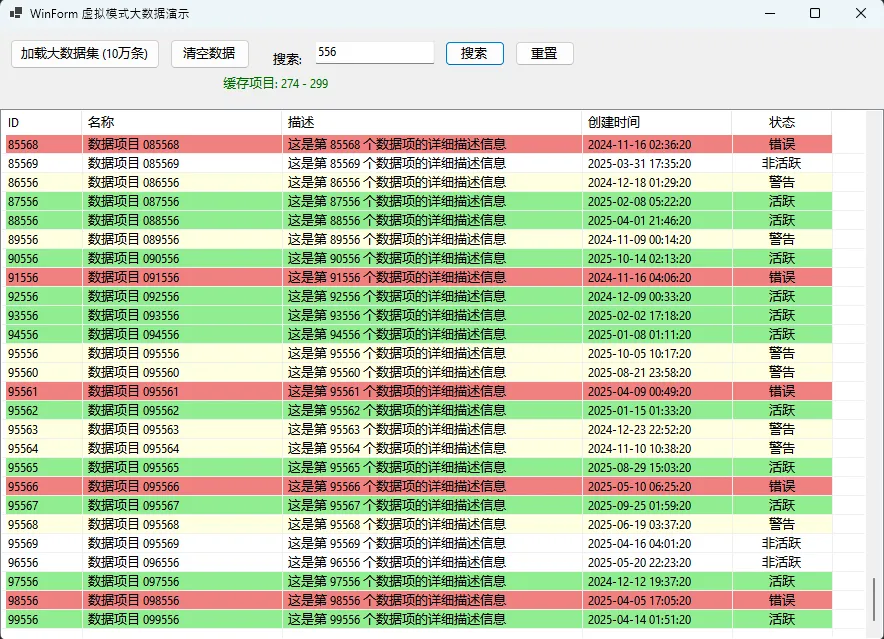Click 加载大数据集 (10万条) button
This screenshot has width=884, height=639.
pos(85,54)
